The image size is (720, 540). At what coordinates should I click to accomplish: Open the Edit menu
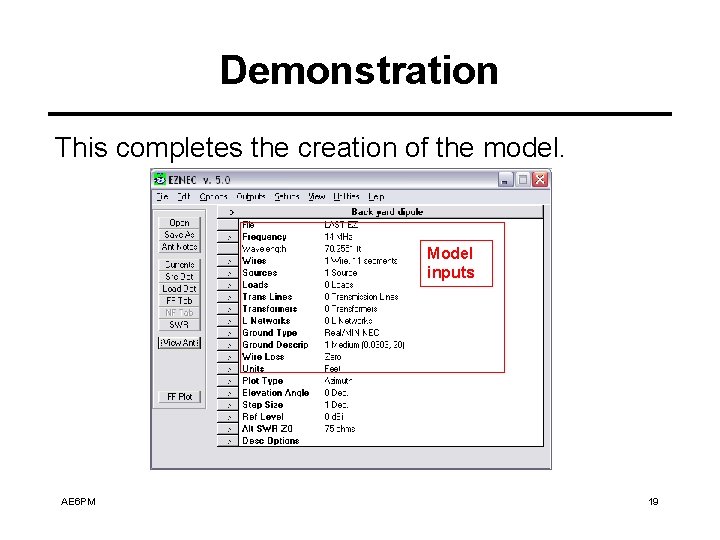point(184,197)
